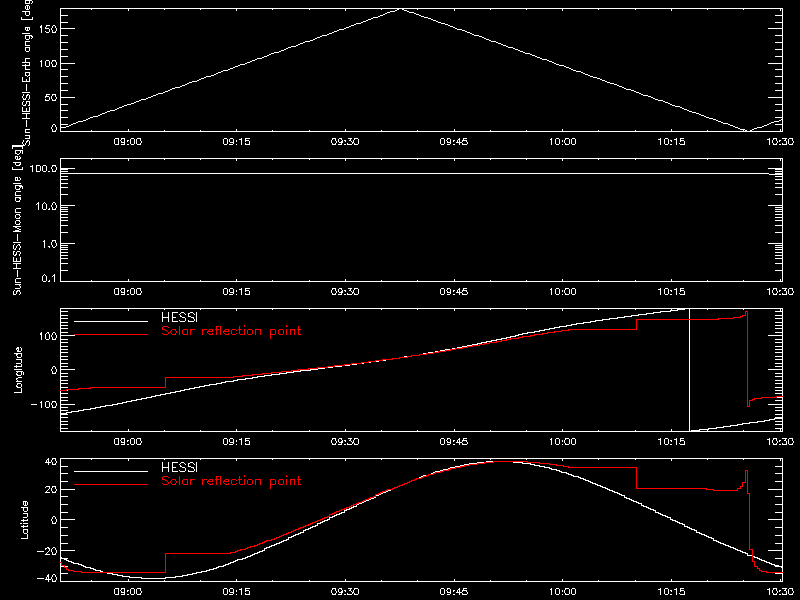Screen dimensions: 800x600
Task: Click the vertical white wrap line in Longitude plot
Action: 689,370
